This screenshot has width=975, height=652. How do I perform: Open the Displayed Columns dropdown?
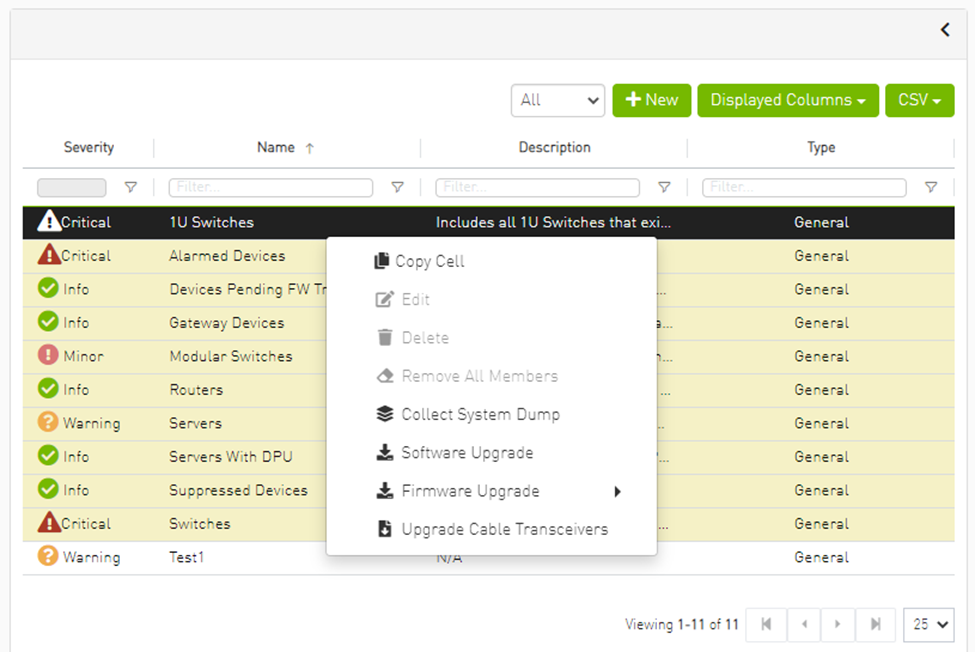pyautogui.click(x=787, y=100)
